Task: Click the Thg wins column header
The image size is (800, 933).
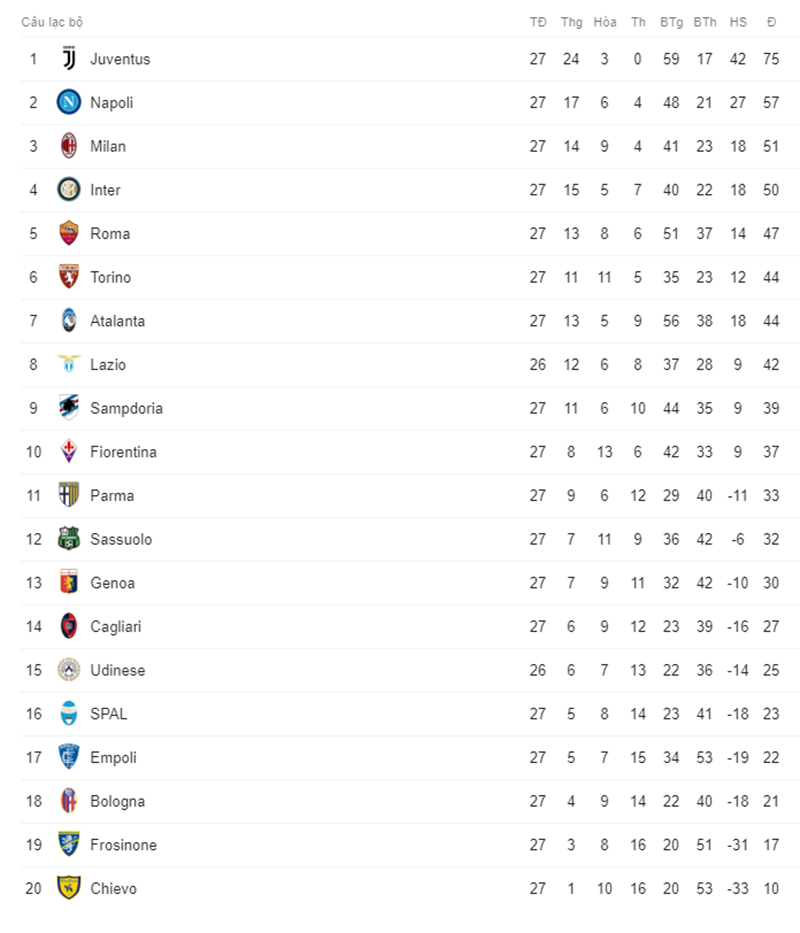Action: (571, 23)
